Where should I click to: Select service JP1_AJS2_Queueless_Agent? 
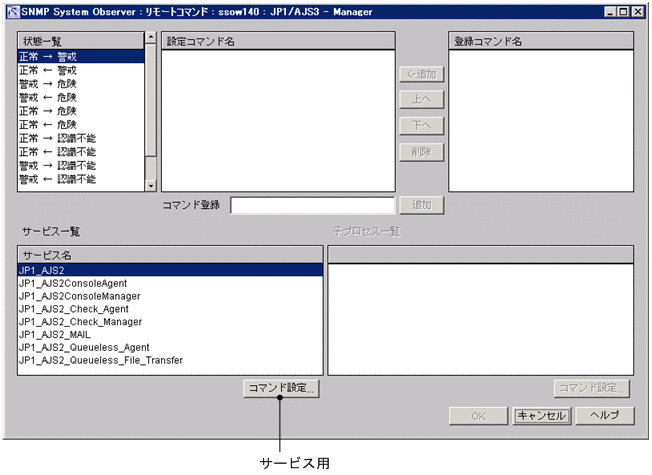pos(170,347)
